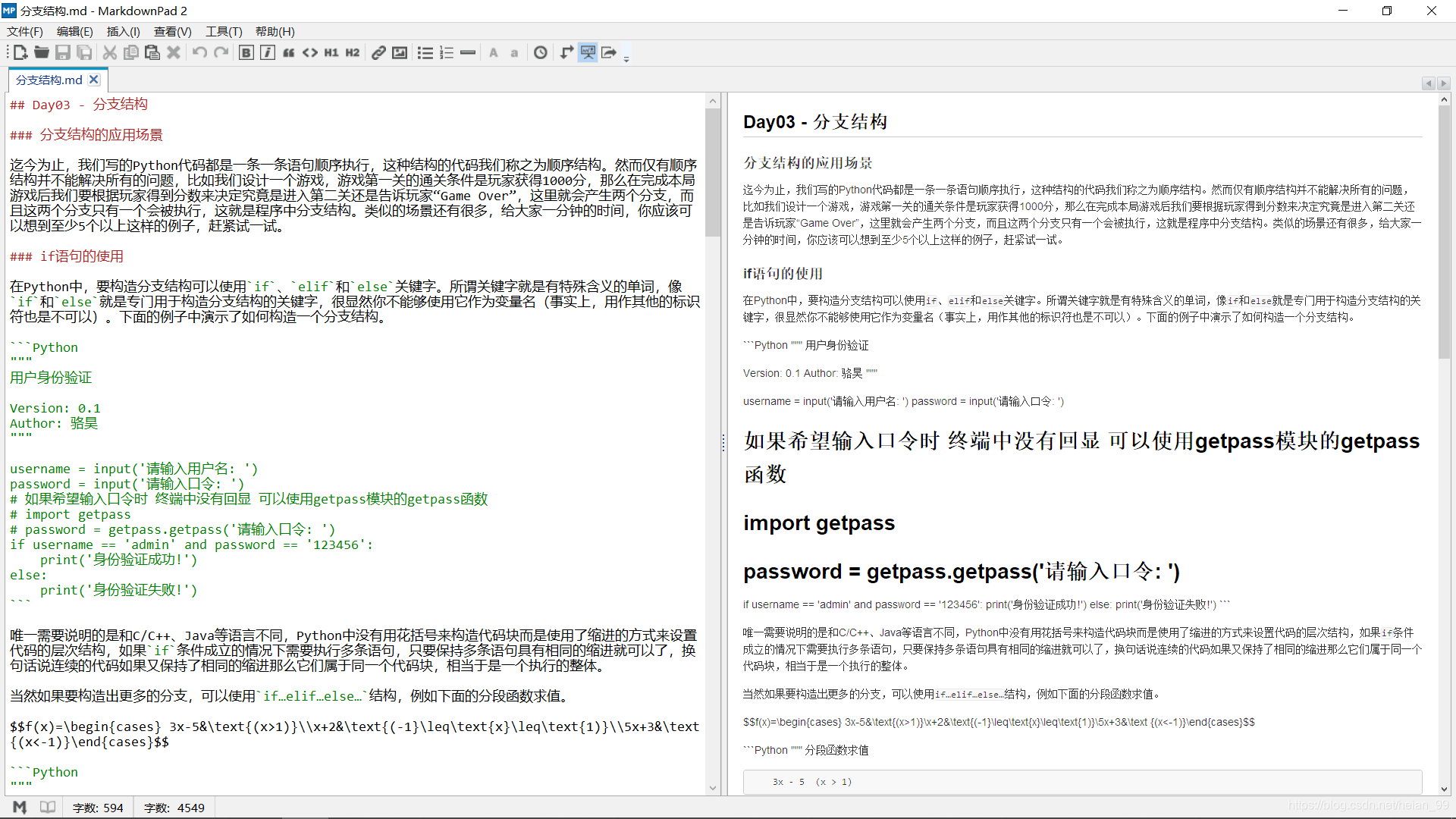This screenshot has width=1456, height=819.
Task: Open an existing file with the folder icon
Action: coord(42,52)
